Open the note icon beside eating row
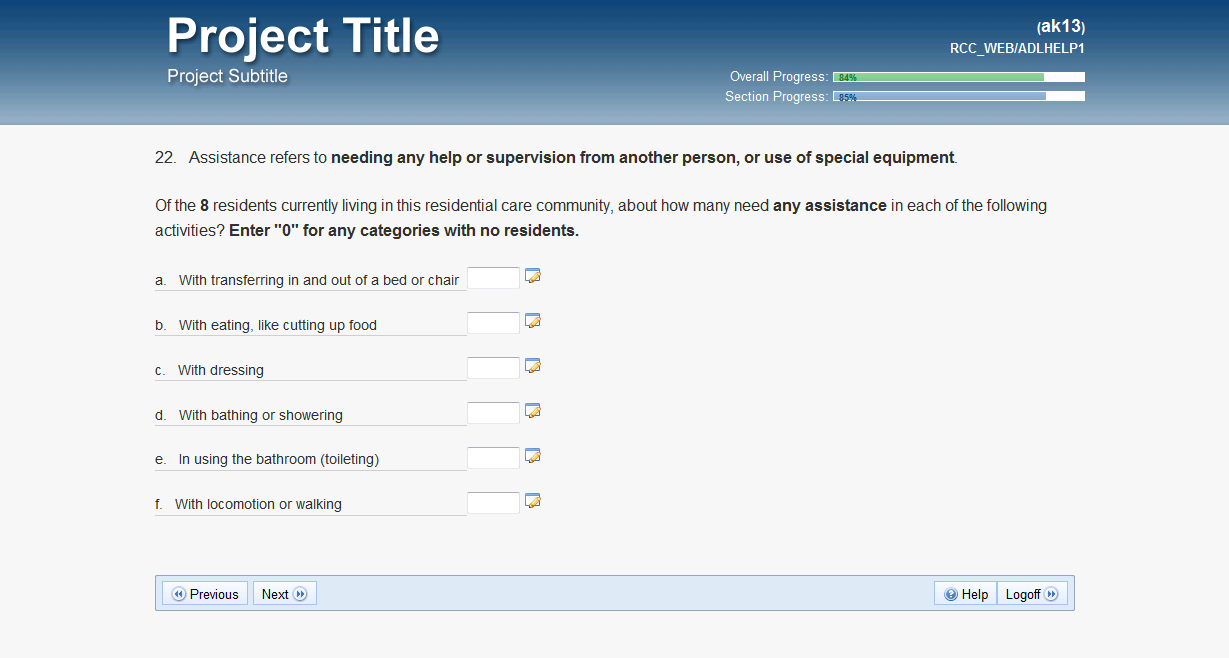 point(533,321)
